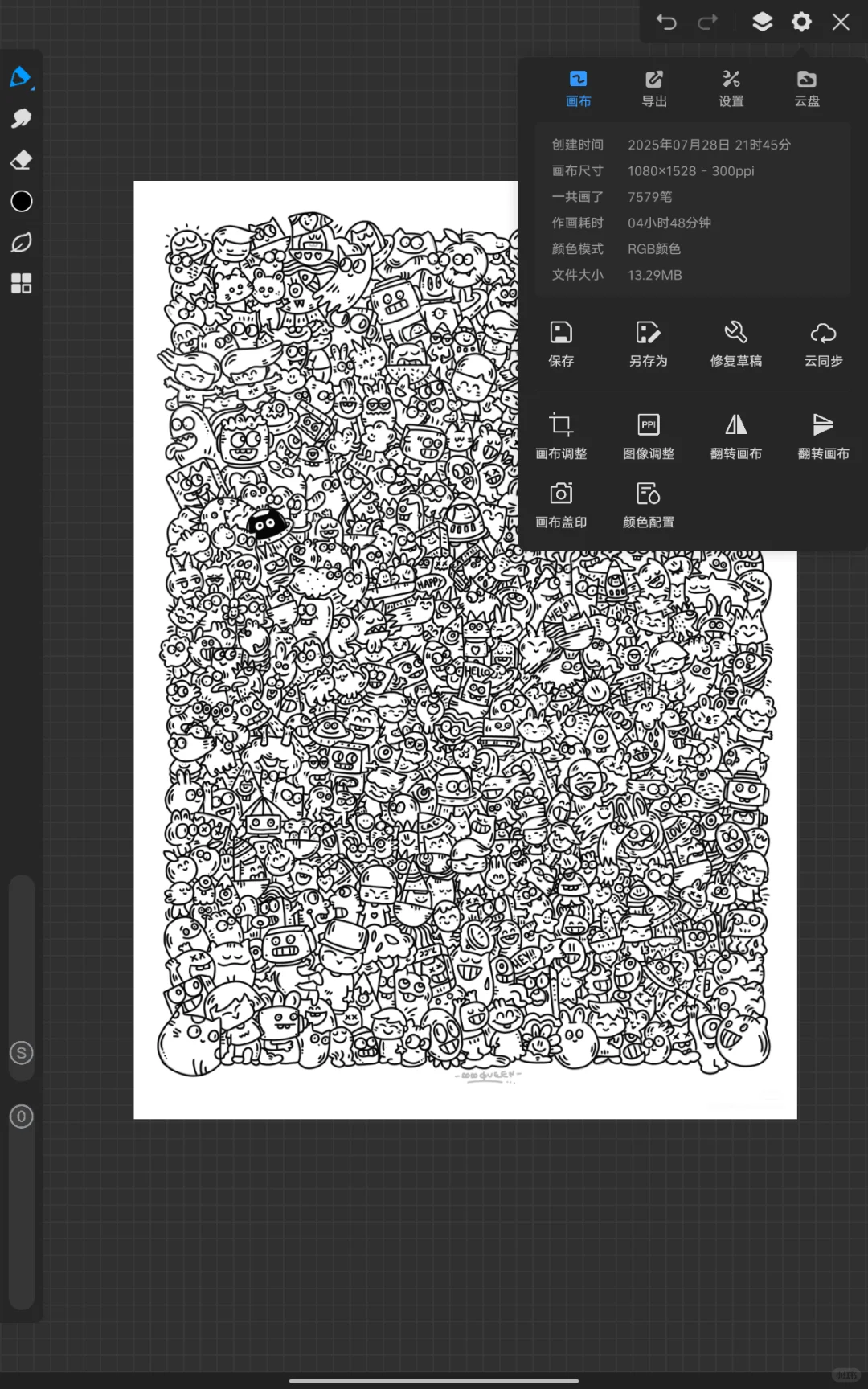This screenshot has width=868, height=1389.
Task: Undo the last stroke
Action: coord(666,22)
